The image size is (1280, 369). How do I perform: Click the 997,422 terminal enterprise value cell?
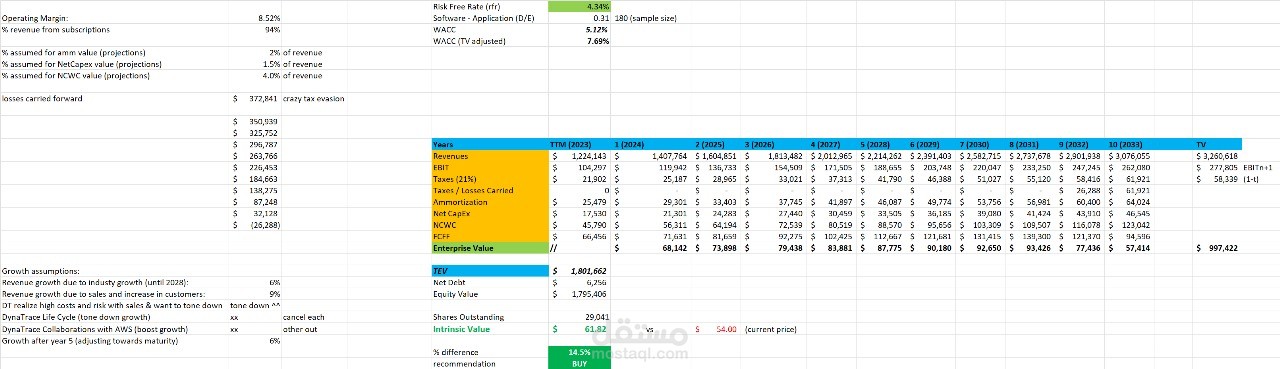(1218, 247)
